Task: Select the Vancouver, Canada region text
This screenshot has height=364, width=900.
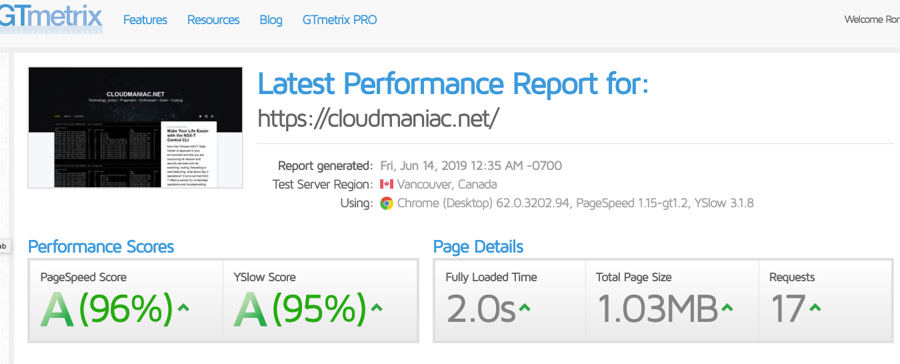Action: click(x=447, y=185)
